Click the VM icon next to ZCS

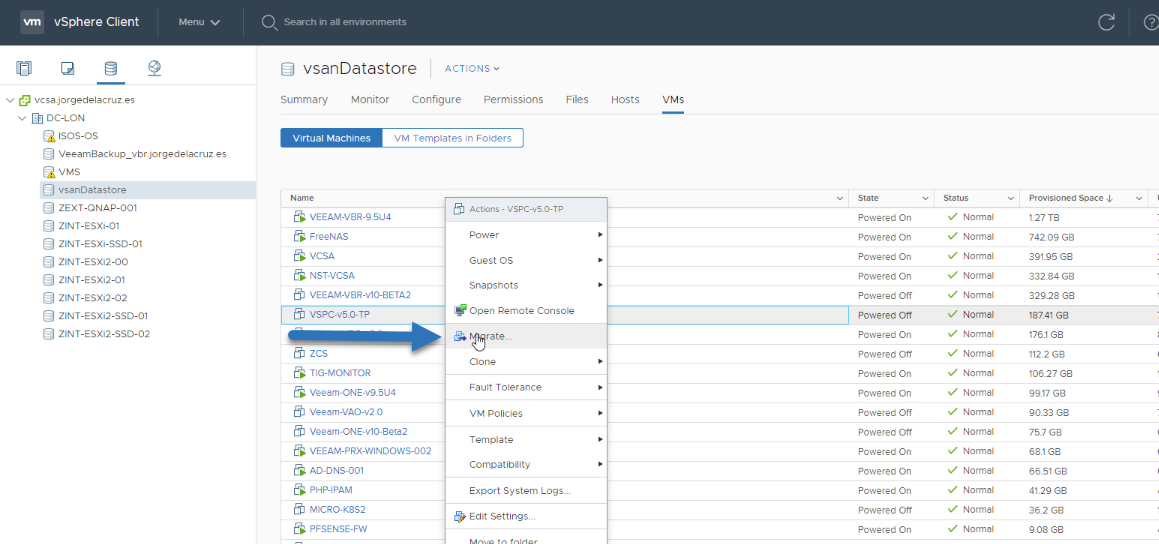299,353
